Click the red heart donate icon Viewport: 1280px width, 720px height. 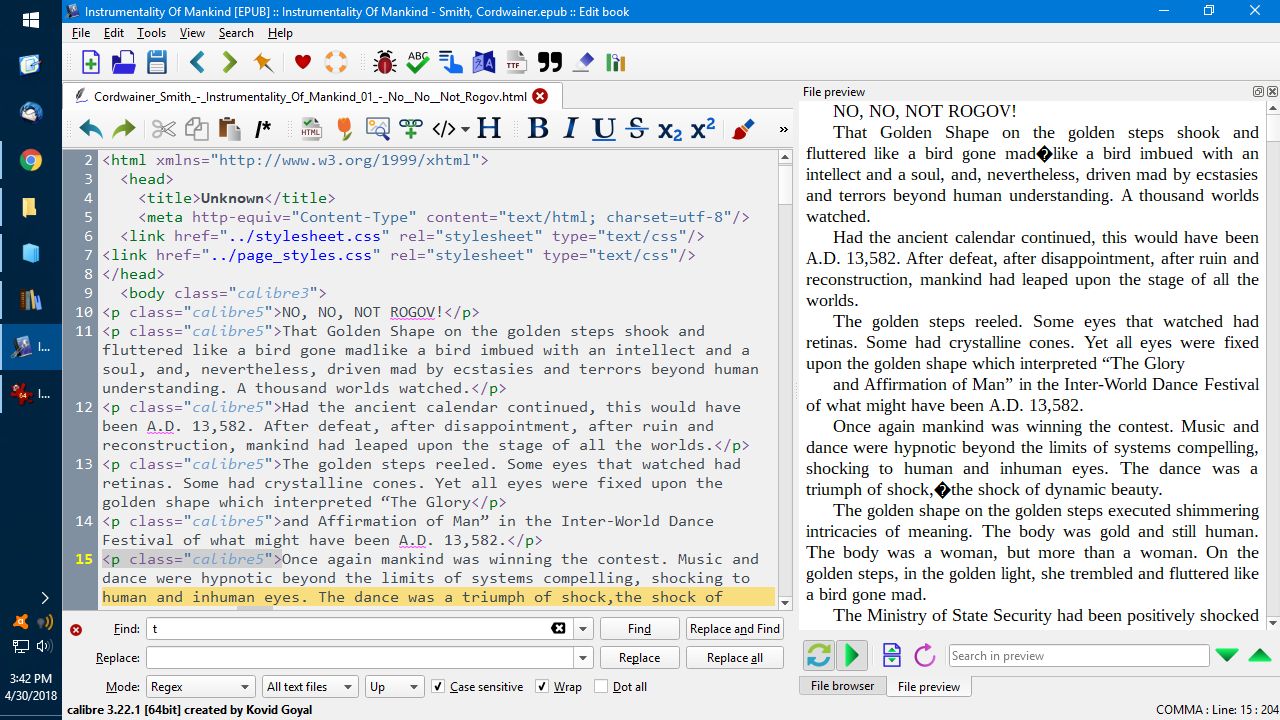tap(303, 63)
